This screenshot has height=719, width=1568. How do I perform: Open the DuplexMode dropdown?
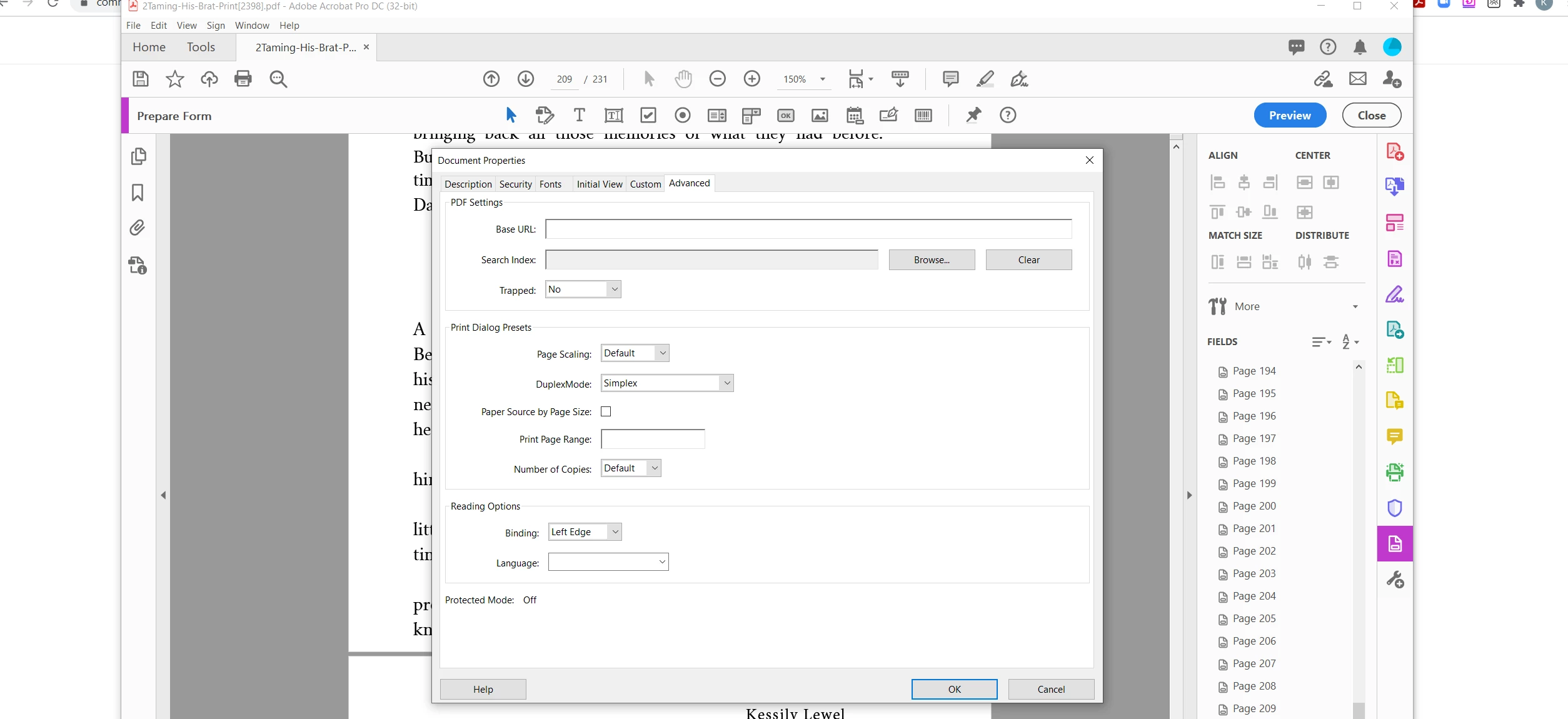[x=666, y=383]
